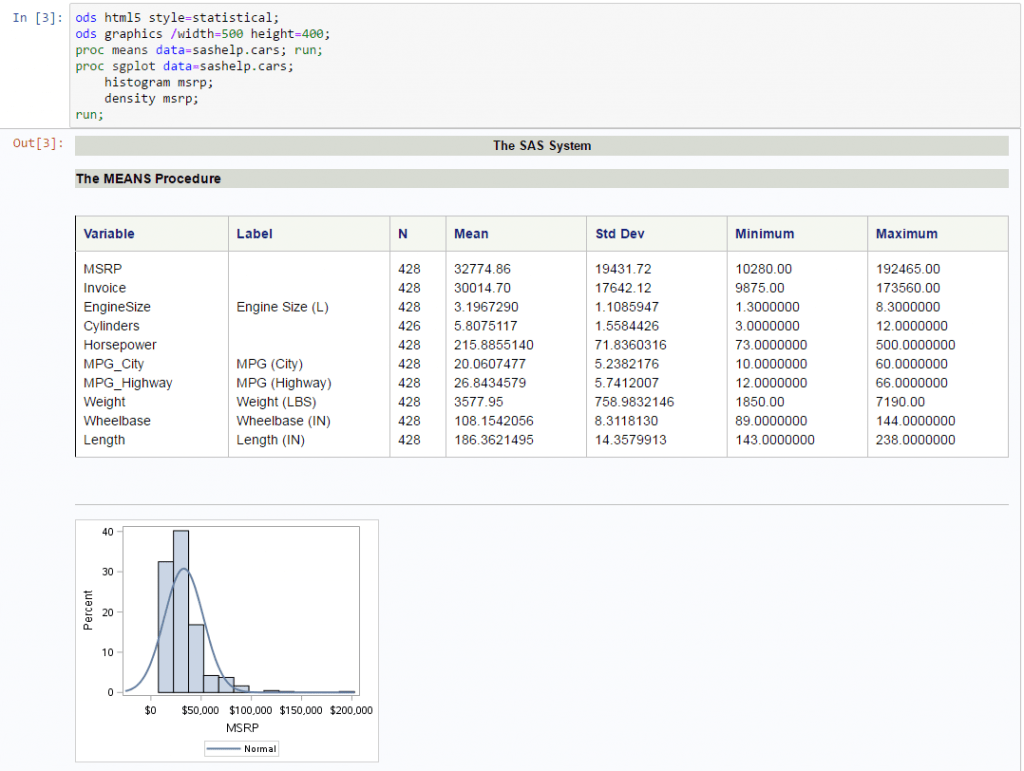Image resolution: width=1024 pixels, height=771 pixels.
Task: Click the "In [3]" cell prompt
Action: [37, 17]
